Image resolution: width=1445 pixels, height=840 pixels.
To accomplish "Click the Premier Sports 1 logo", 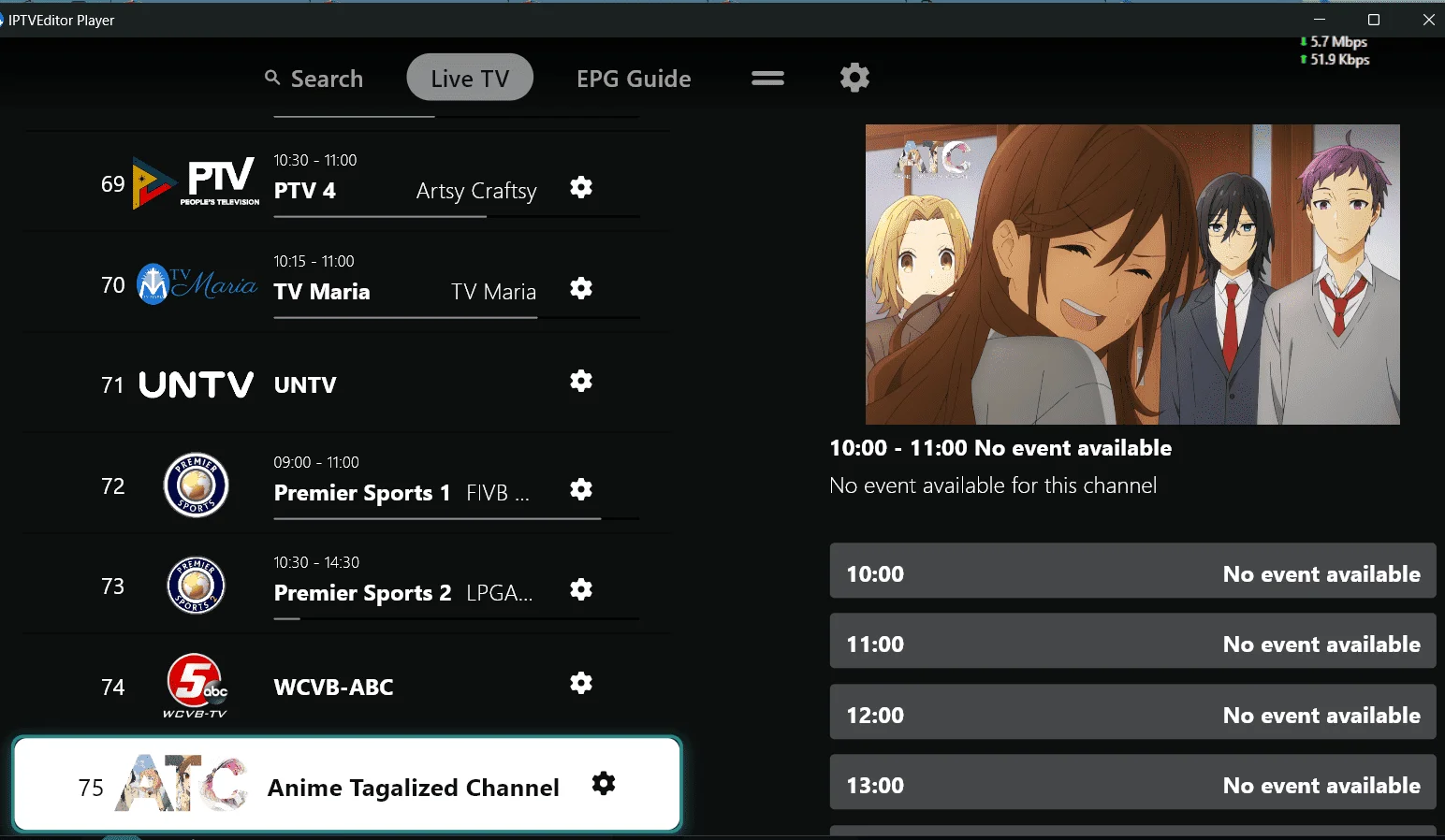I will tap(197, 485).
